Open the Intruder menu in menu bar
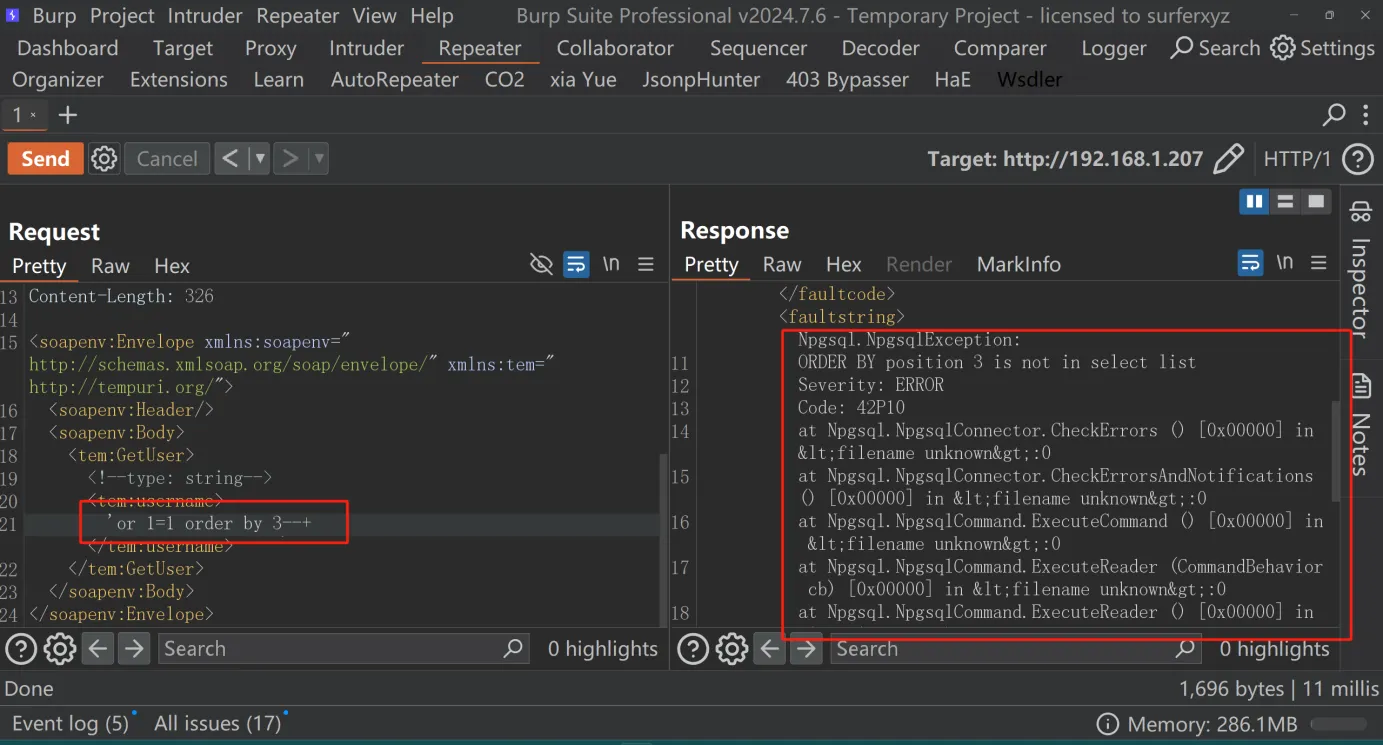Screen dimensions: 1383x745 206,16
